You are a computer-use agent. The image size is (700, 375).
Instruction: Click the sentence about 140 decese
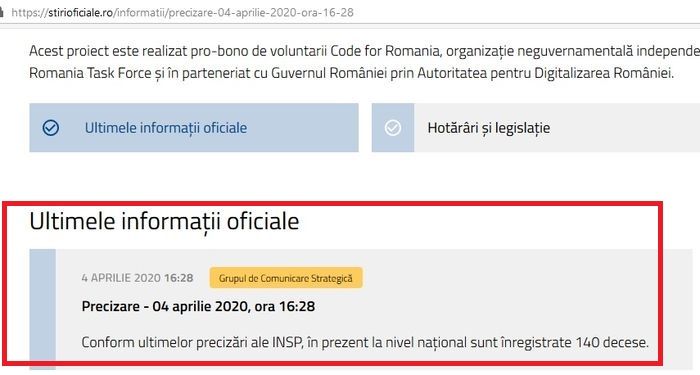click(365, 342)
